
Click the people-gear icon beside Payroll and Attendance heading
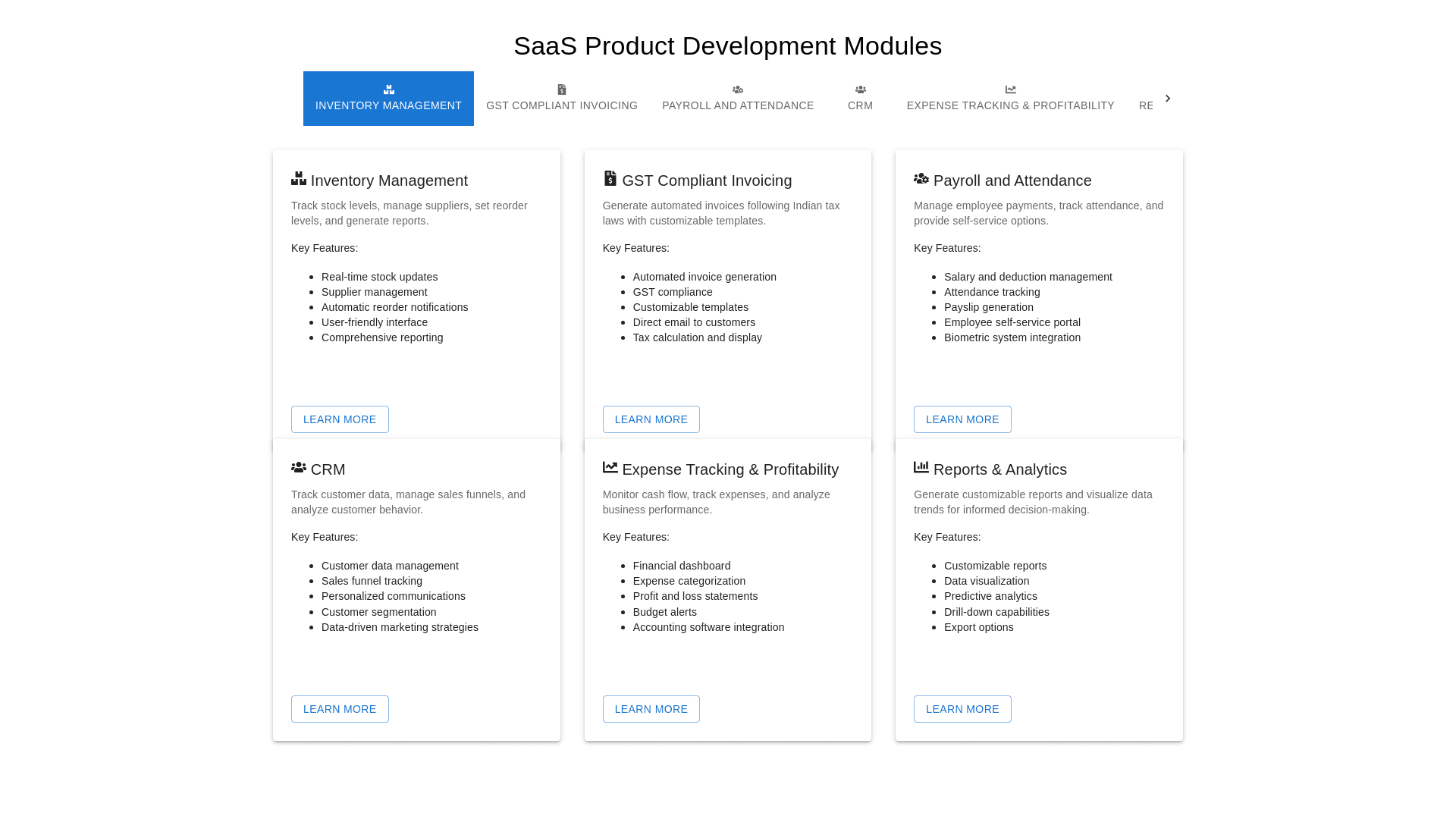921,179
